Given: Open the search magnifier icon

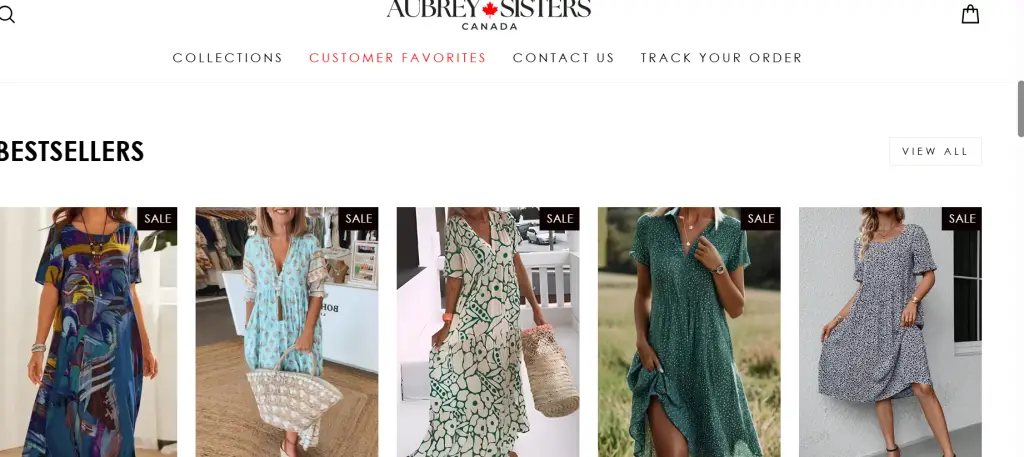Looking at the screenshot, I should pyautogui.click(x=6, y=14).
